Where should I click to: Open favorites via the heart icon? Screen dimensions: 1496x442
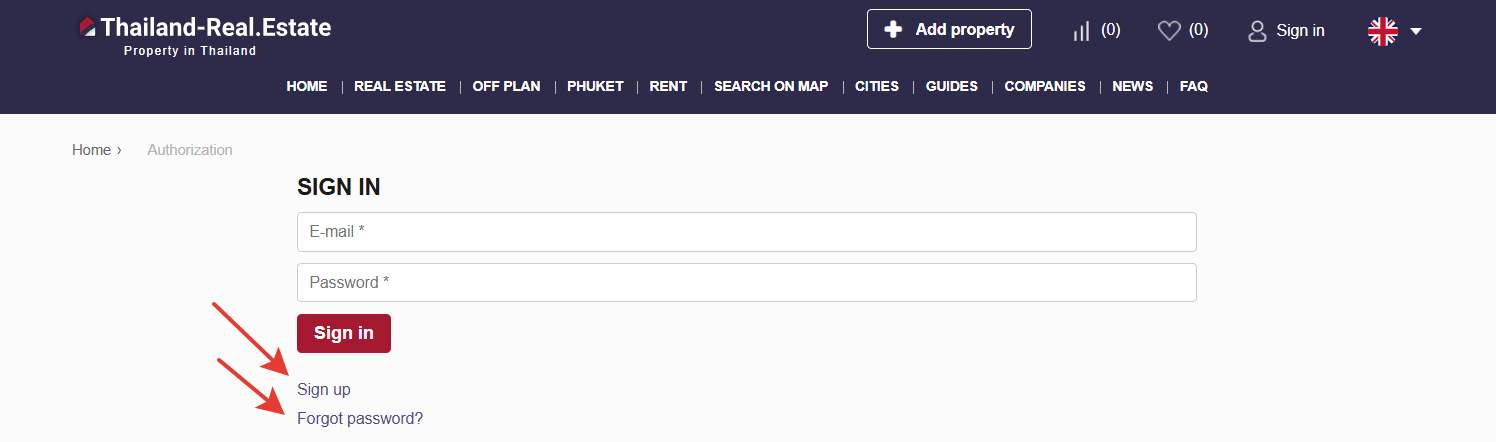pyautogui.click(x=1169, y=31)
